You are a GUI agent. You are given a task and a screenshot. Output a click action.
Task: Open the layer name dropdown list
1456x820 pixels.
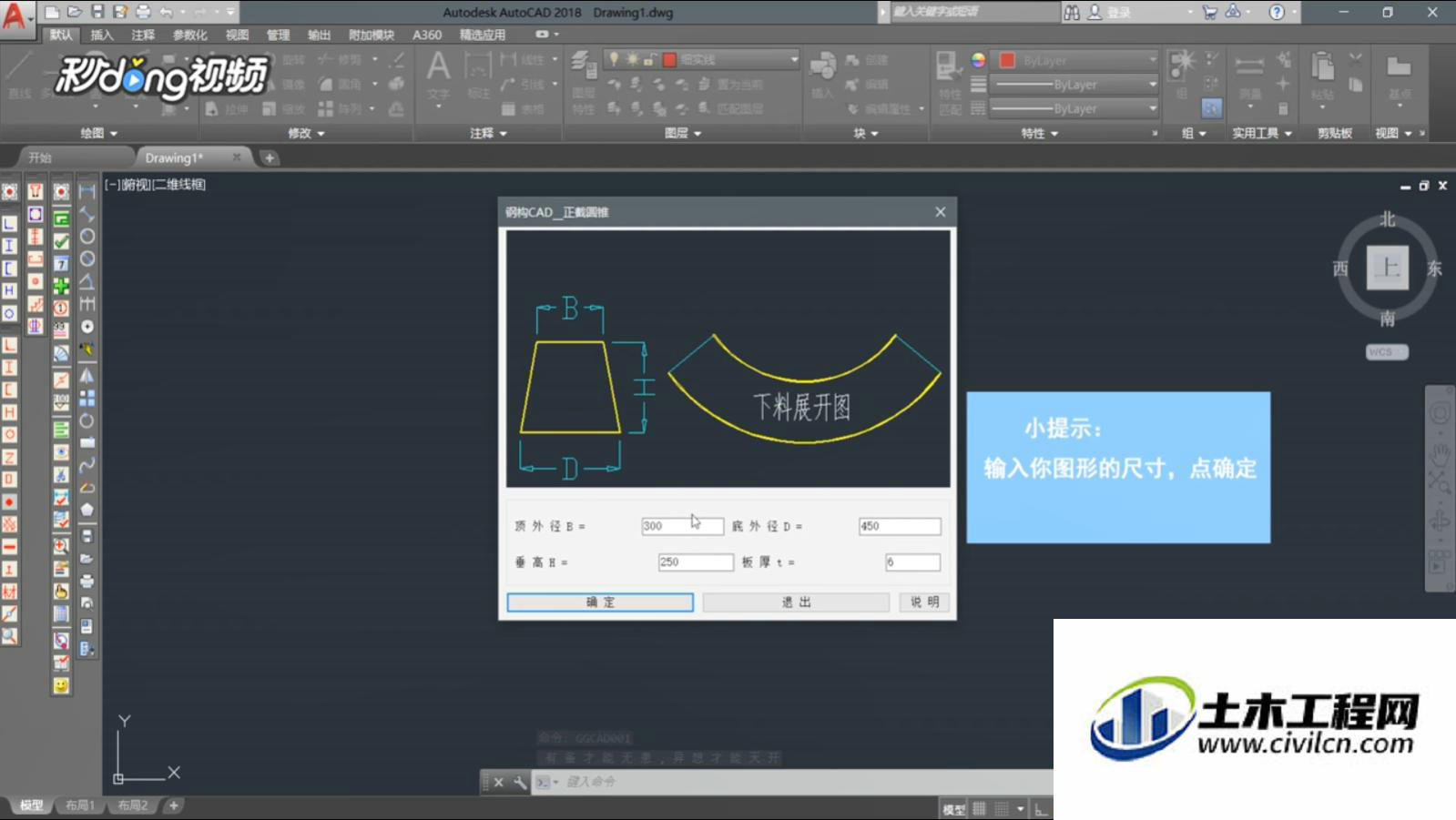point(793,59)
